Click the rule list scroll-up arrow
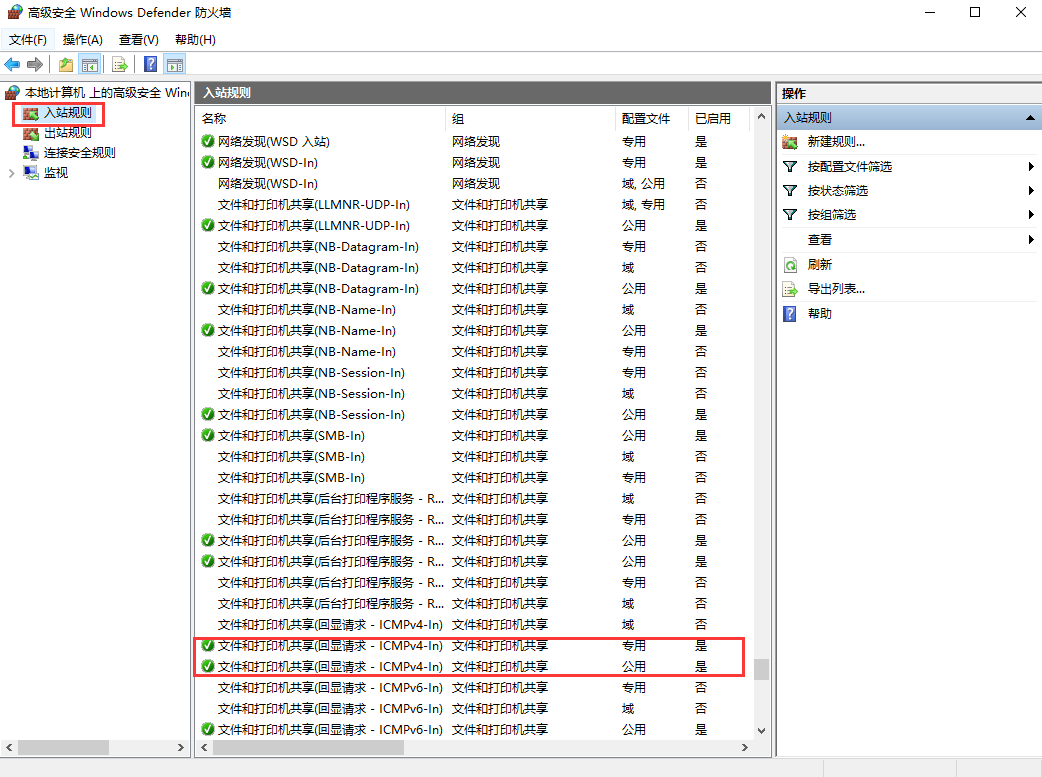The height and width of the screenshot is (777, 1042). [762, 116]
